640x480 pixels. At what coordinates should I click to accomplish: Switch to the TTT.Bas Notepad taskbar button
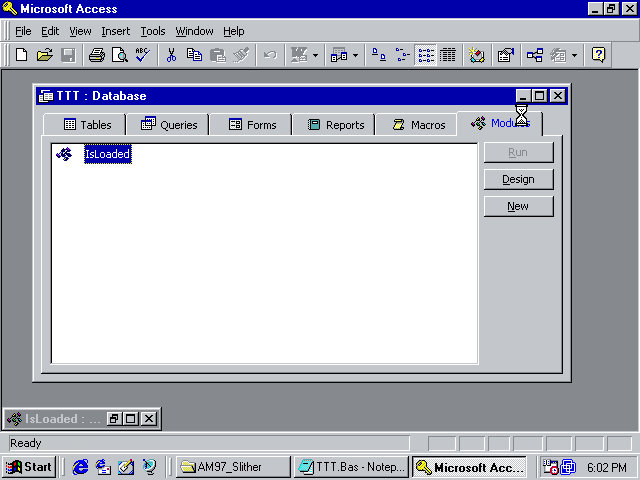coord(351,467)
